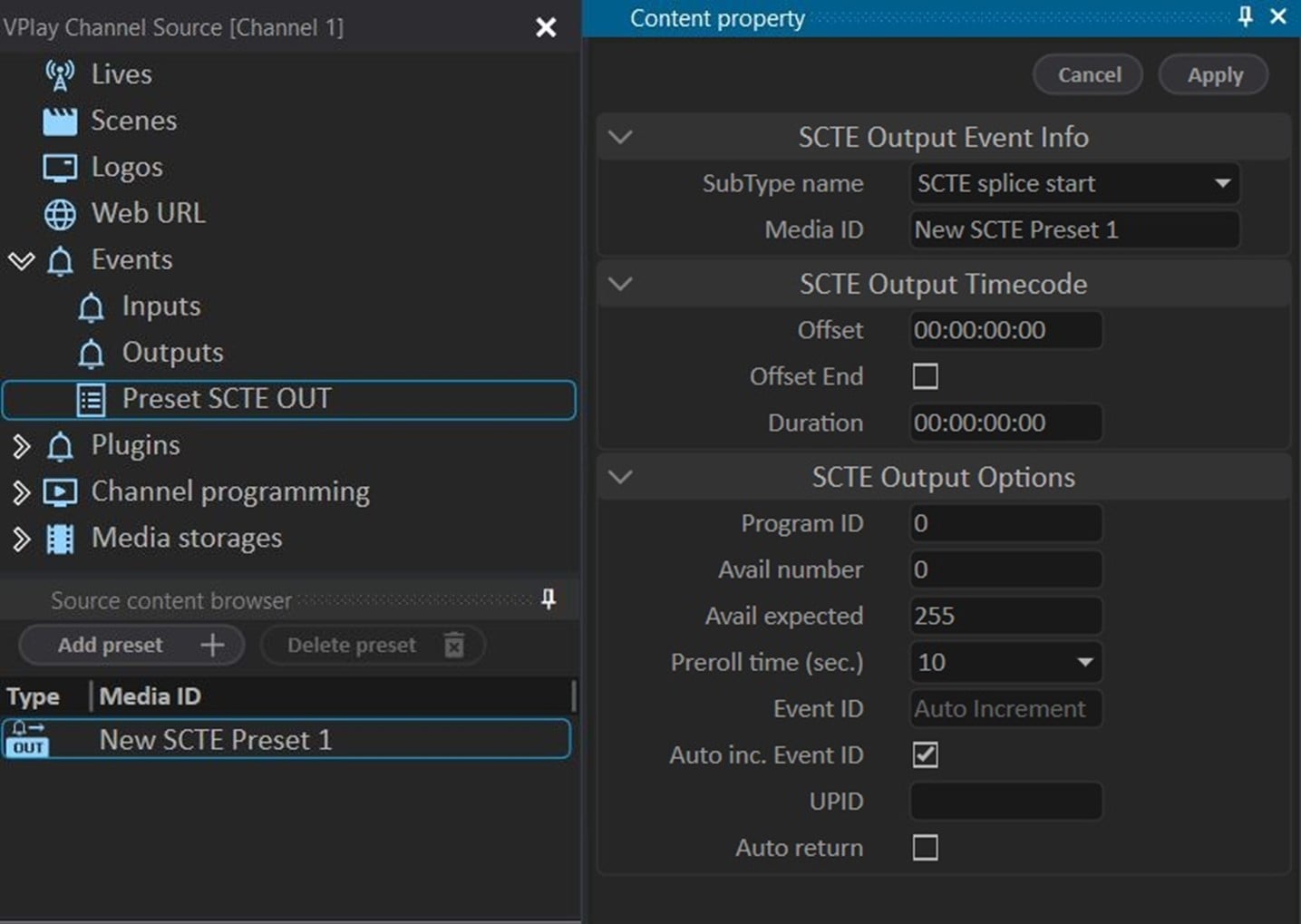Select Lives in the source tree
Image resolution: width=1301 pixels, height=924 pixels.
[x=121, y=74]
